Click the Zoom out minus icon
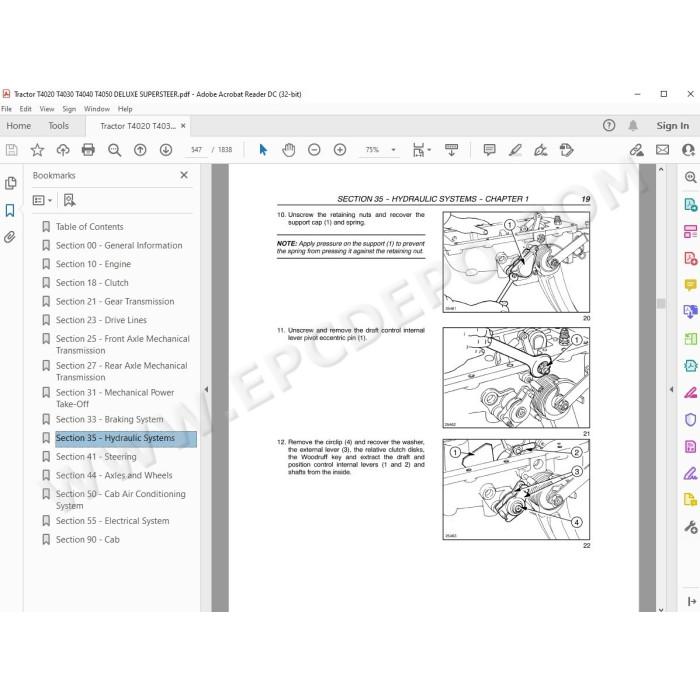 (314, 150)
